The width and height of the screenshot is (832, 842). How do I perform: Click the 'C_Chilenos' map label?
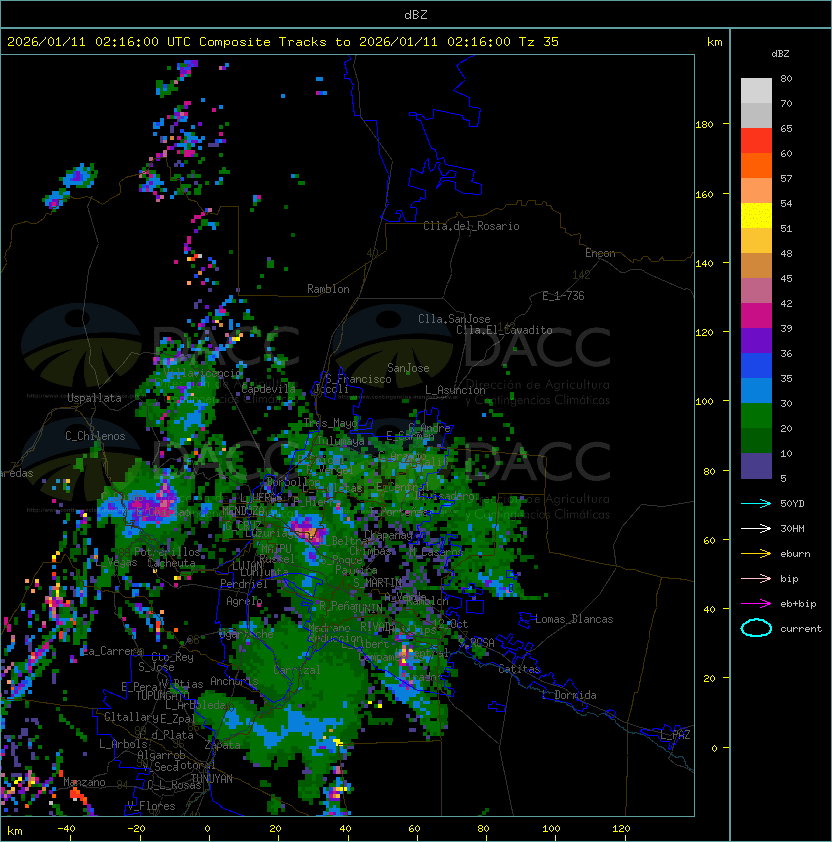pyautogui.click(x=95, y=436)
